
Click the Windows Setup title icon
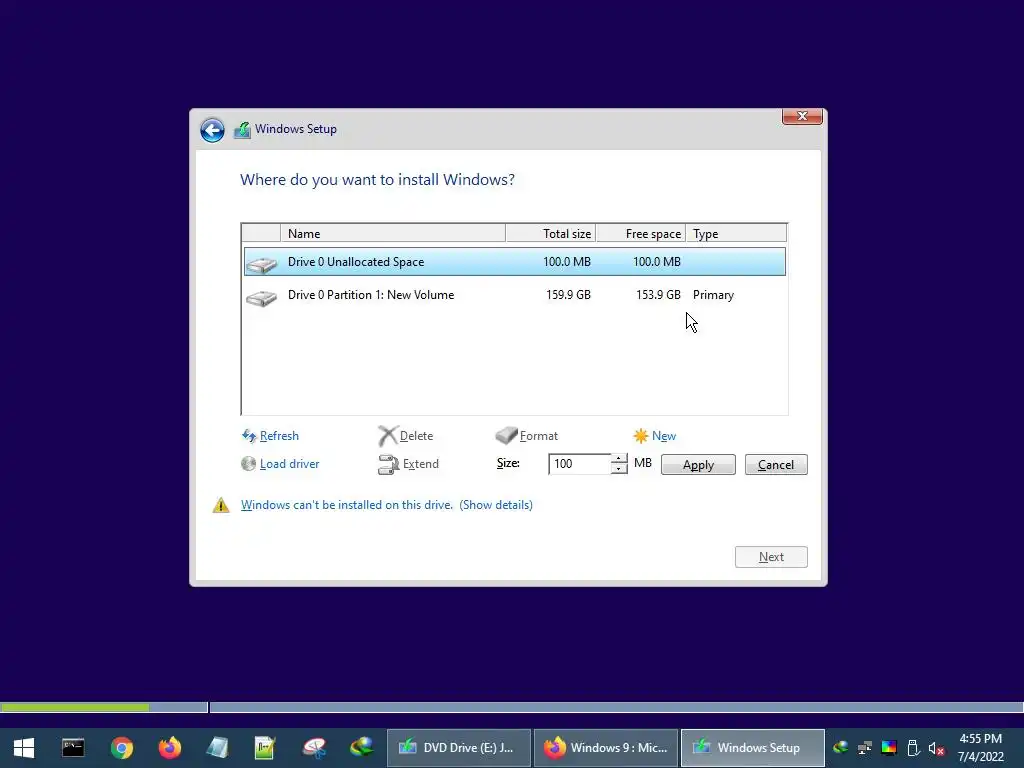[x=242, y=129]
